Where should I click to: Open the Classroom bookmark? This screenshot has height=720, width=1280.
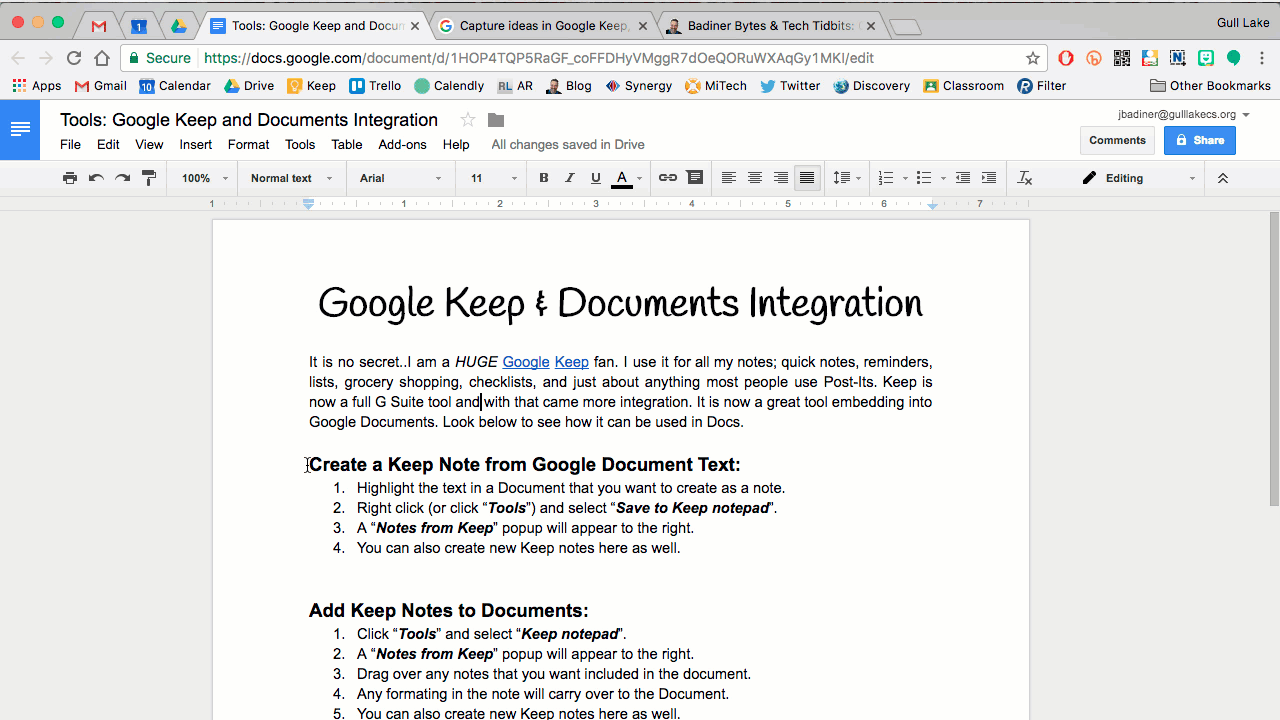coord(963,86)
